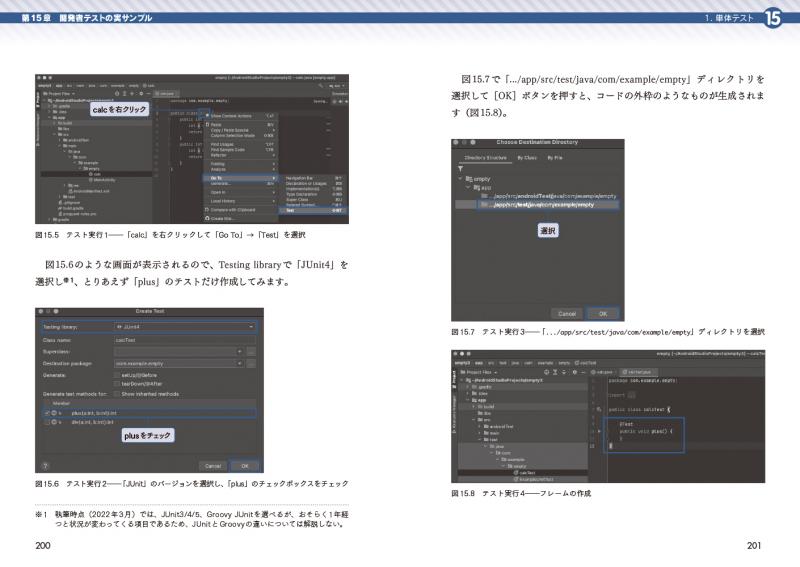Click OK in the Create Test dialog
This screenshot has height=567, width=800.
[x=245, y=466]
